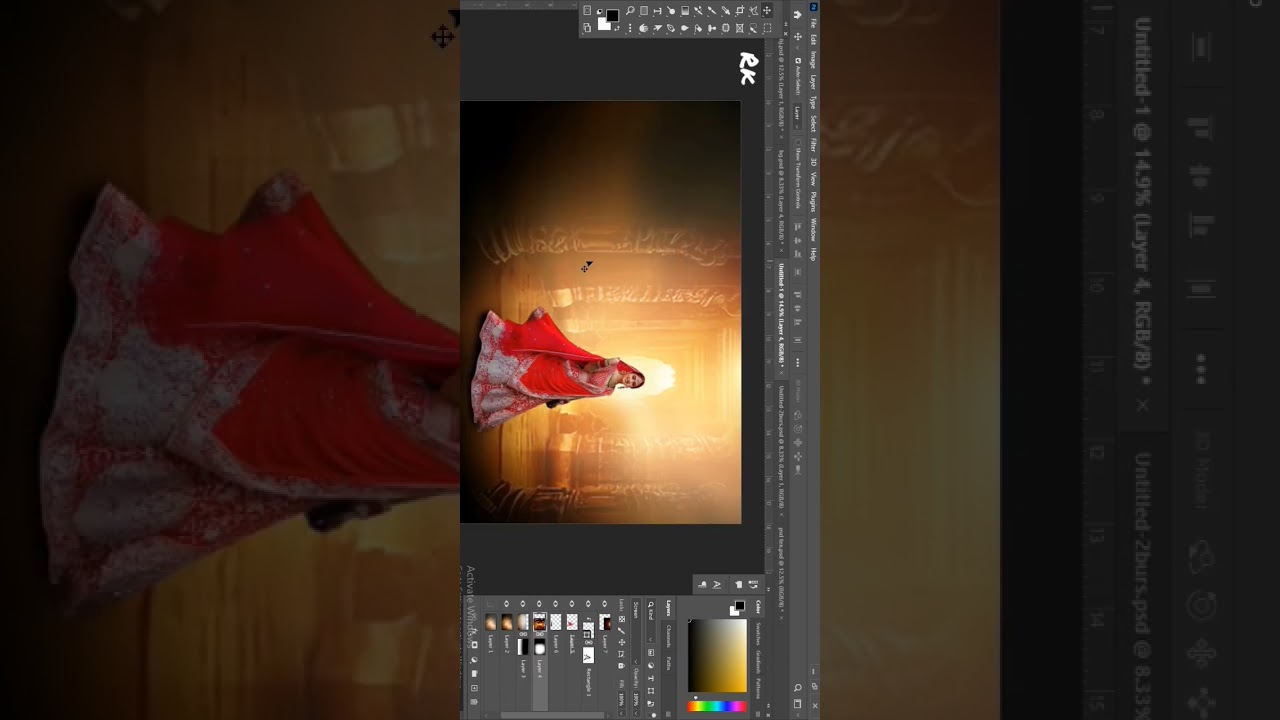The width and height of the screenshot is (1280, 720).
Task: Switch to the Channels tab
Action: pyautogui.click(x=669, y=636)
